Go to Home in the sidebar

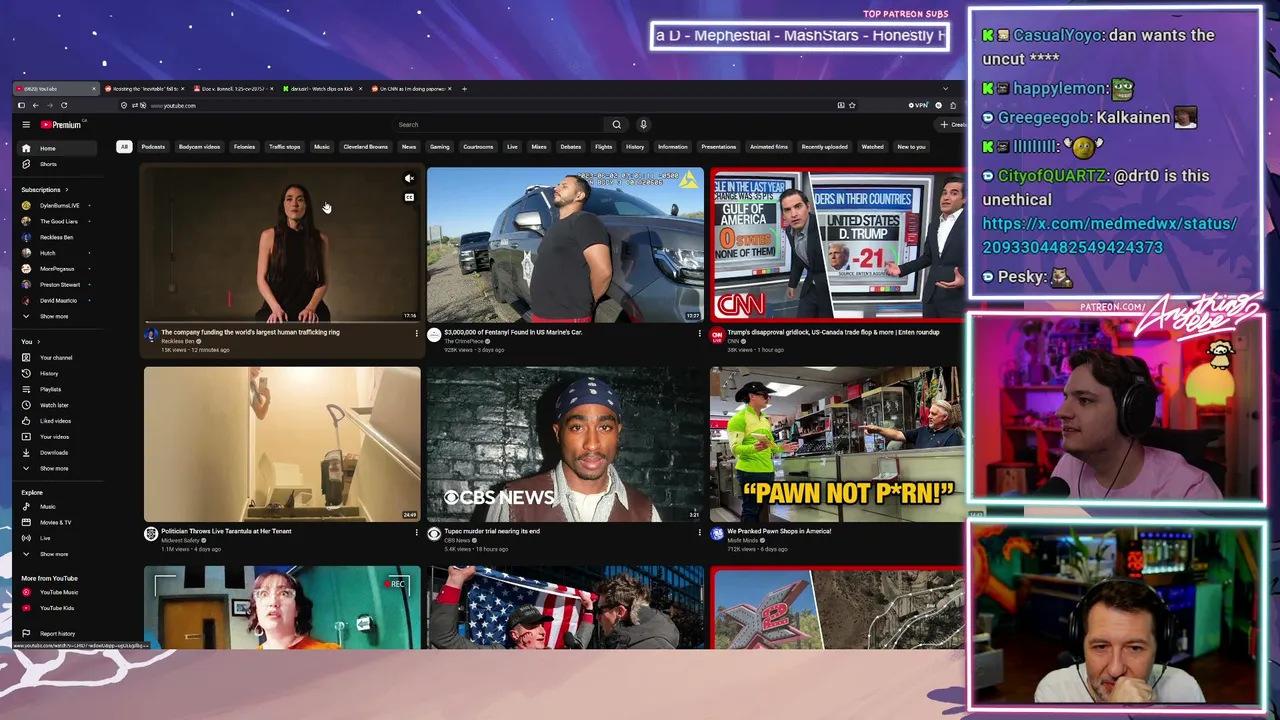56,148
